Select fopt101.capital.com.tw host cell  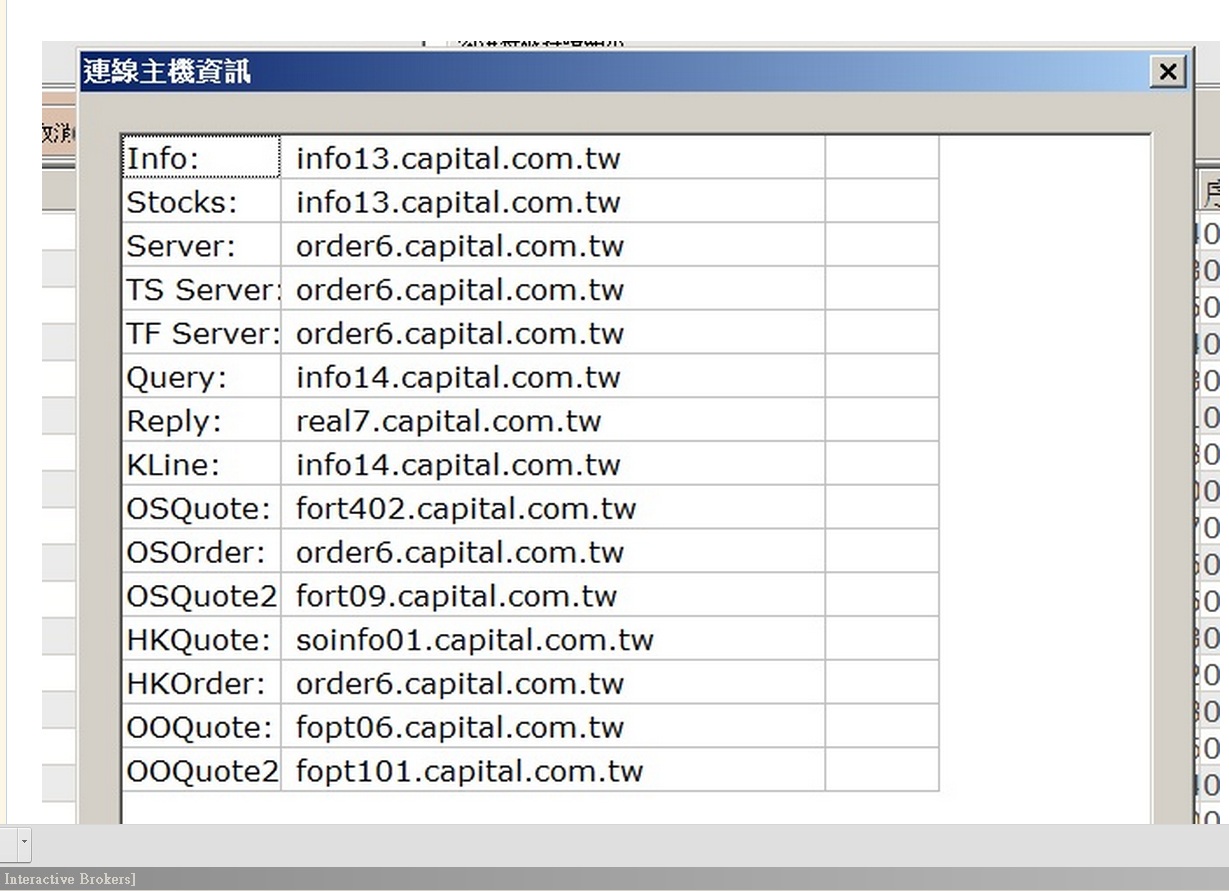coord(553,771)
